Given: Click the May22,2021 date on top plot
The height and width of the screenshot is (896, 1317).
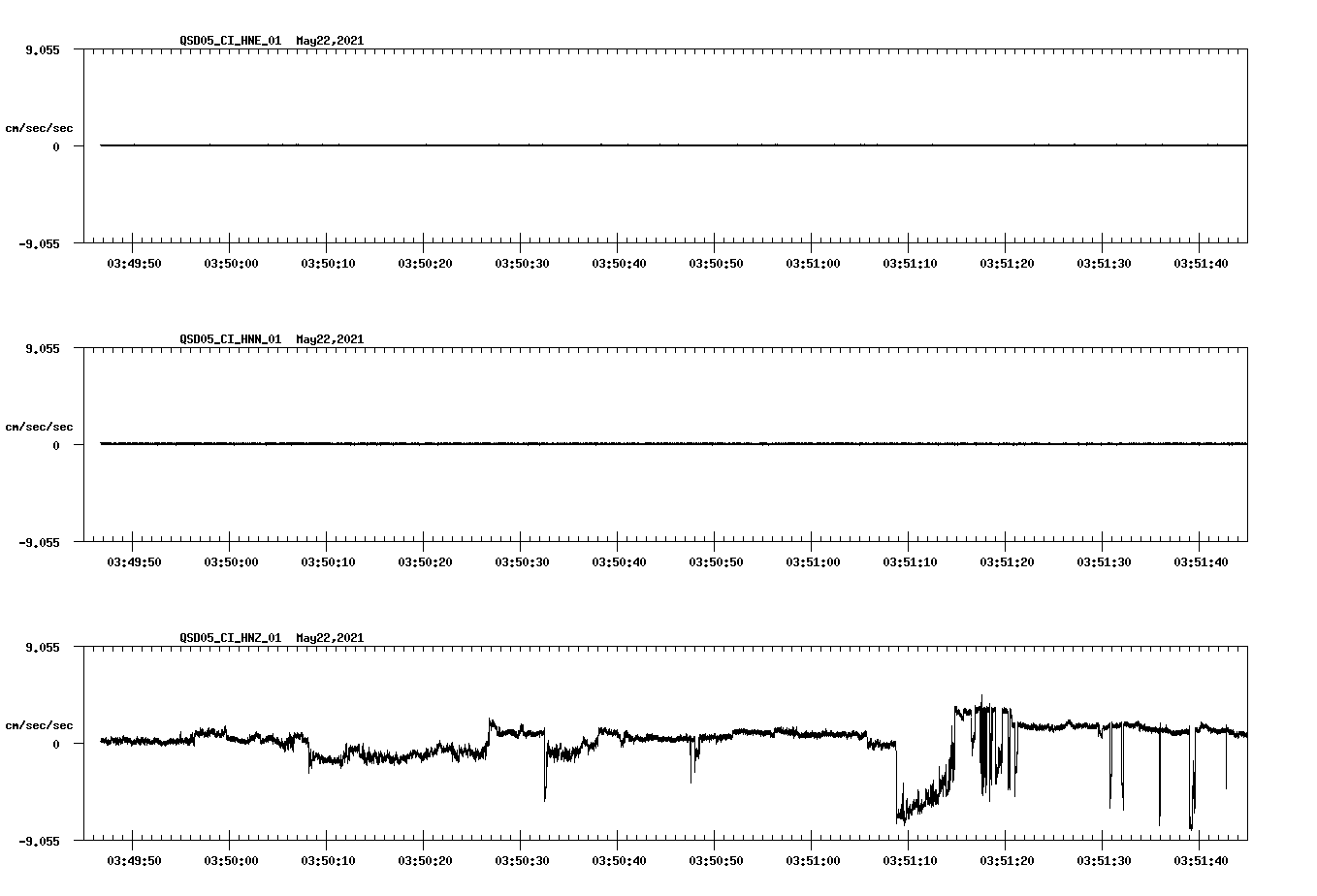Looking at the screenshot, I should (329, 42).
